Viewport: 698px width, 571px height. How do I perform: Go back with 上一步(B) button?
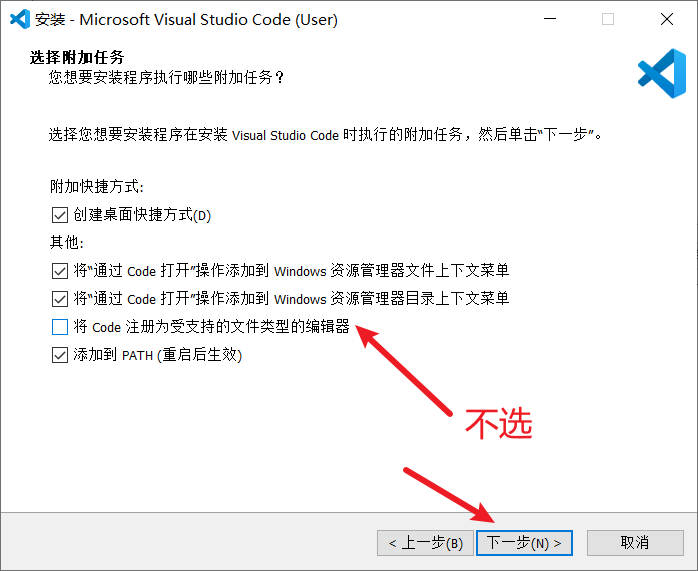(x=425, y=543)
